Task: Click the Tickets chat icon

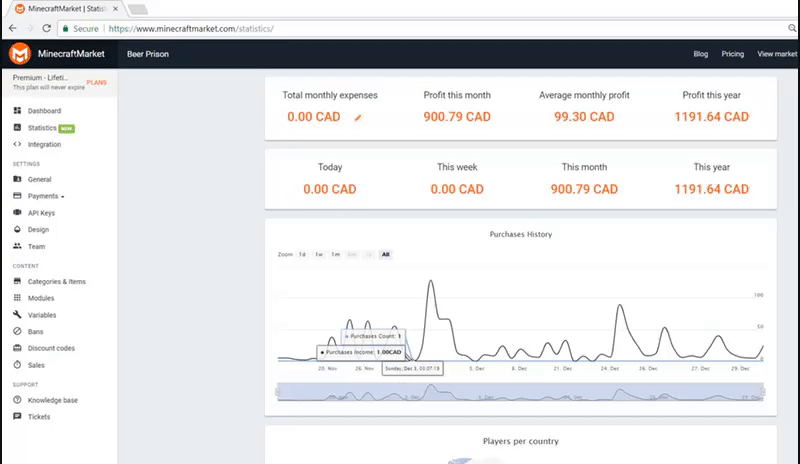Action: [x=17, y=416]
